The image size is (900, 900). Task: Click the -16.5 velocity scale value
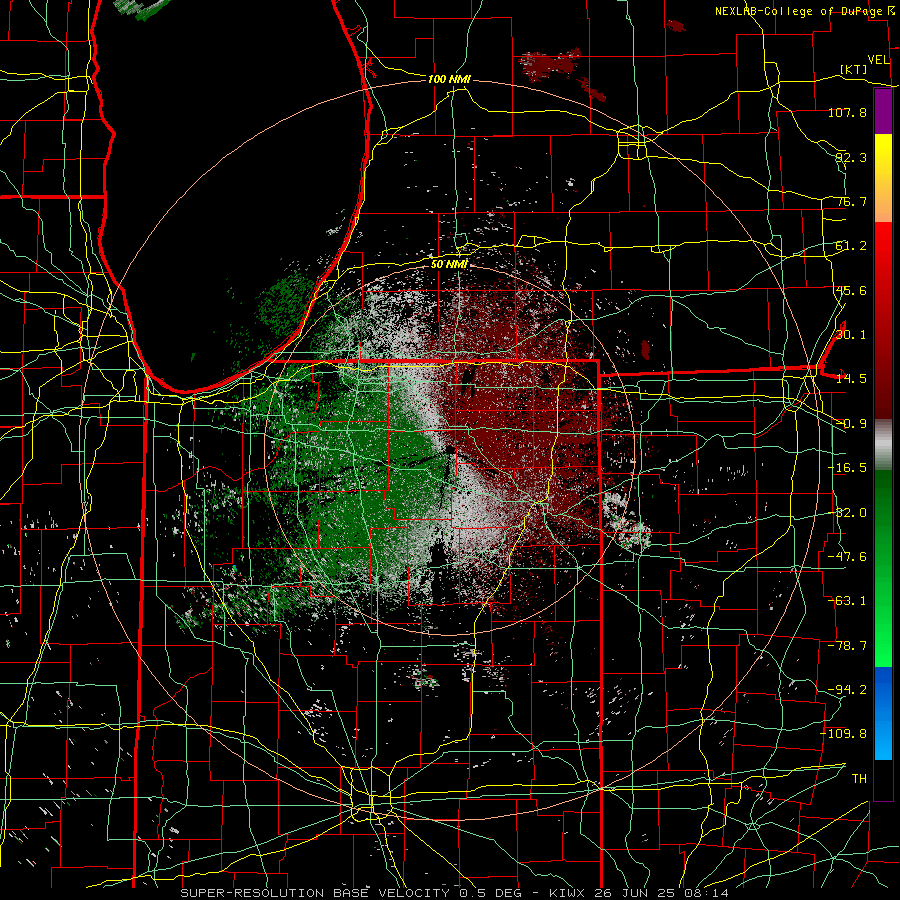tap(847, 468)
